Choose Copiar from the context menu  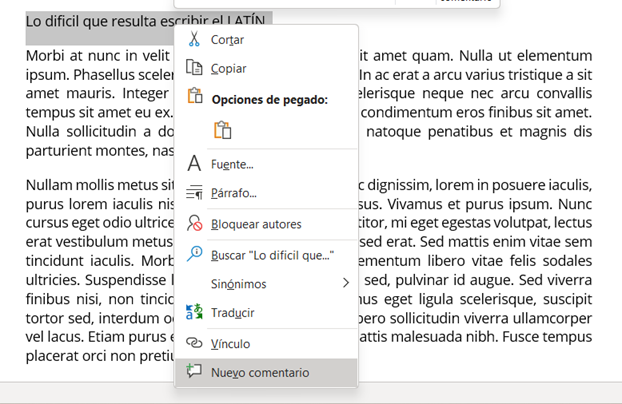tap(266, 68)
